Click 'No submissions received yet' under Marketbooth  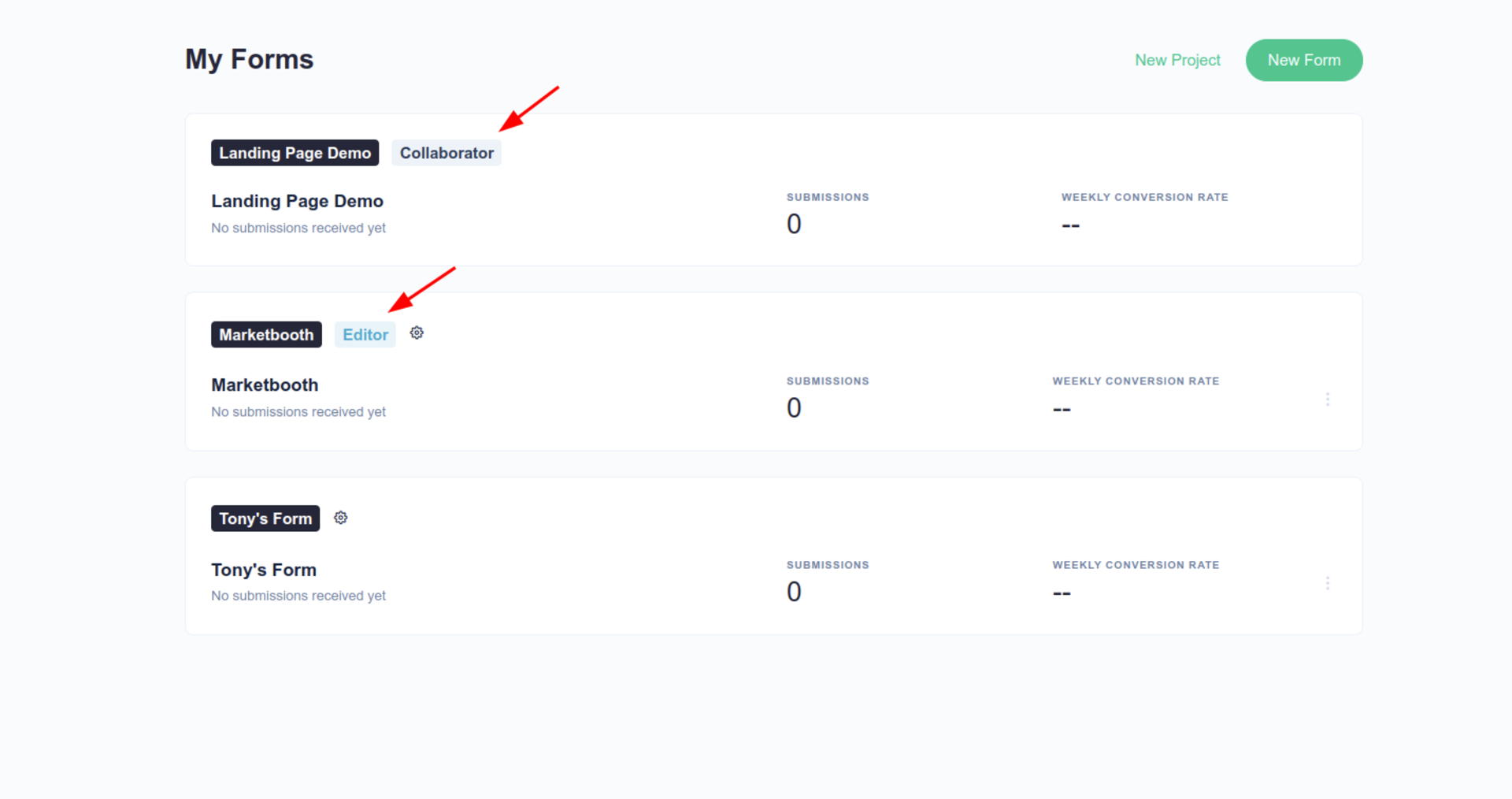tap(298, 412)
